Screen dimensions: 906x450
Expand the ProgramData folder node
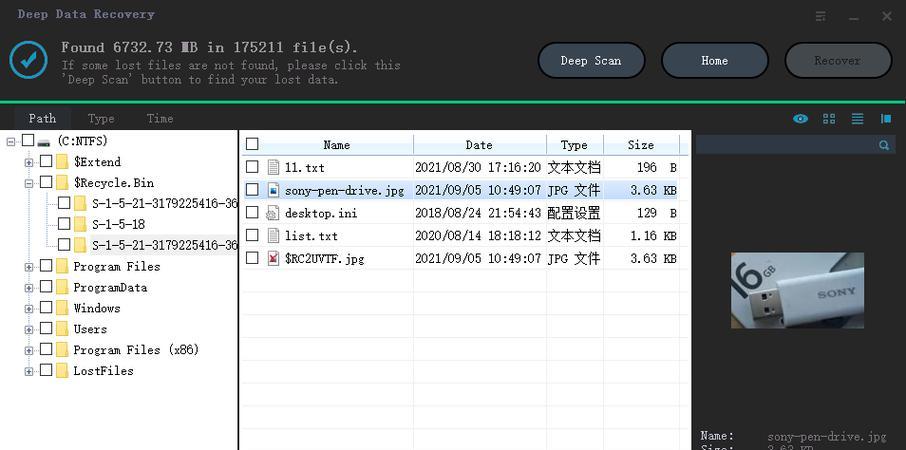pyautogui.click(x=29, y=288)
